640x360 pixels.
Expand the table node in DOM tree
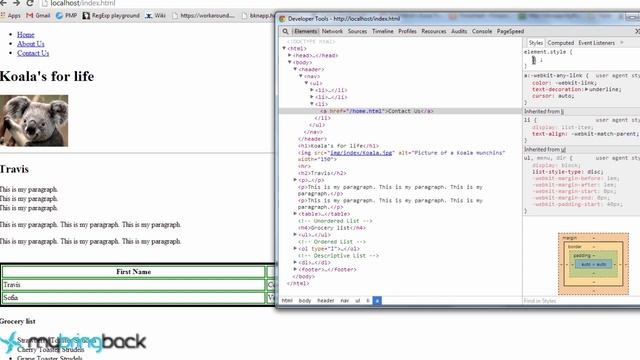click(x=295, y=213)
